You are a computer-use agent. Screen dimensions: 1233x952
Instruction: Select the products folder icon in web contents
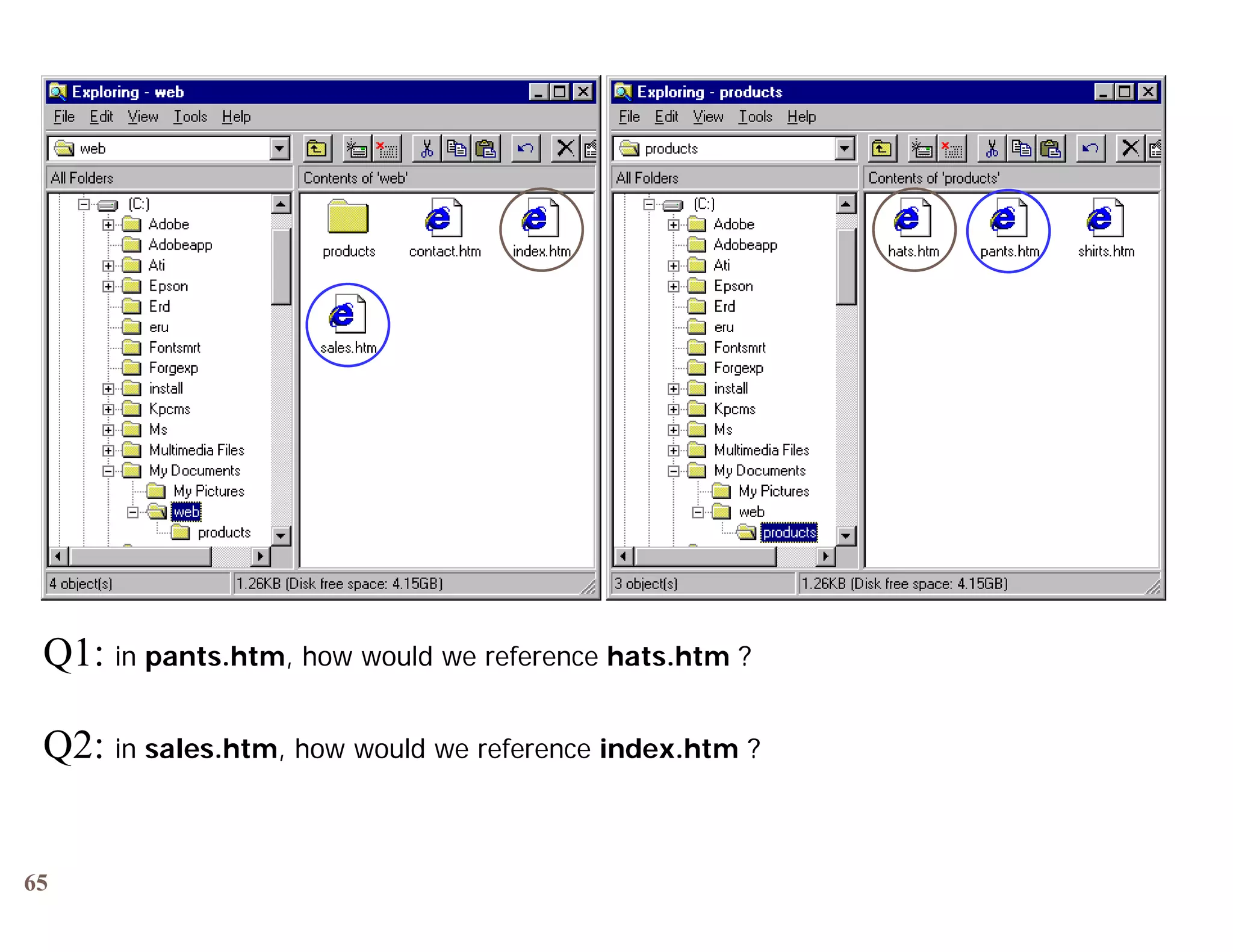pyautogui.click(x=348, y=218)
